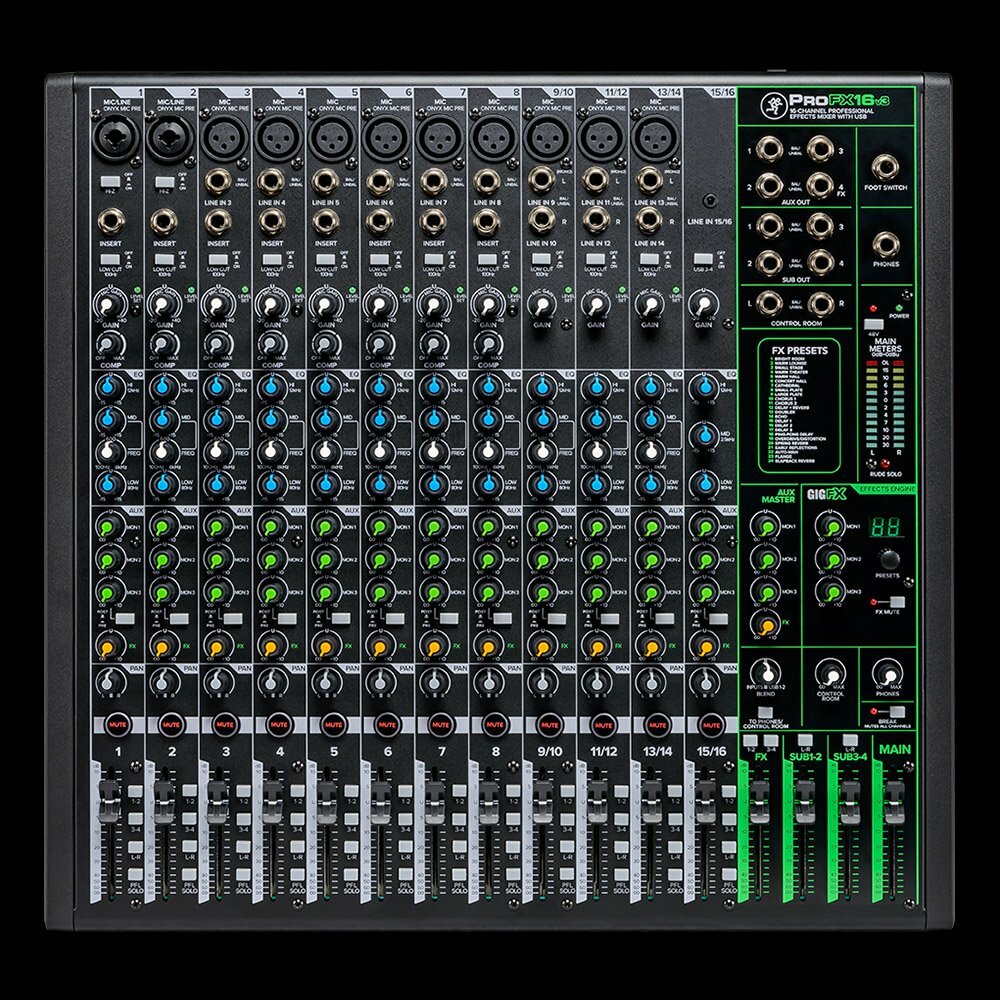Click the LINE IN 3 jack
This screenshot has height=1000, width=1000.
pos(217,182)
